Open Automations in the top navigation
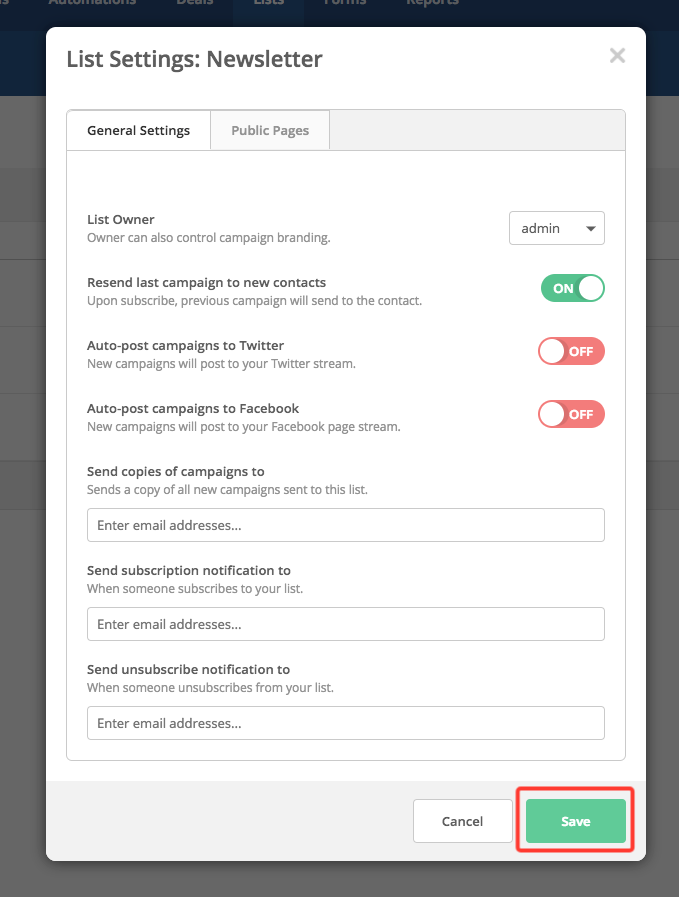 point(92,3)
